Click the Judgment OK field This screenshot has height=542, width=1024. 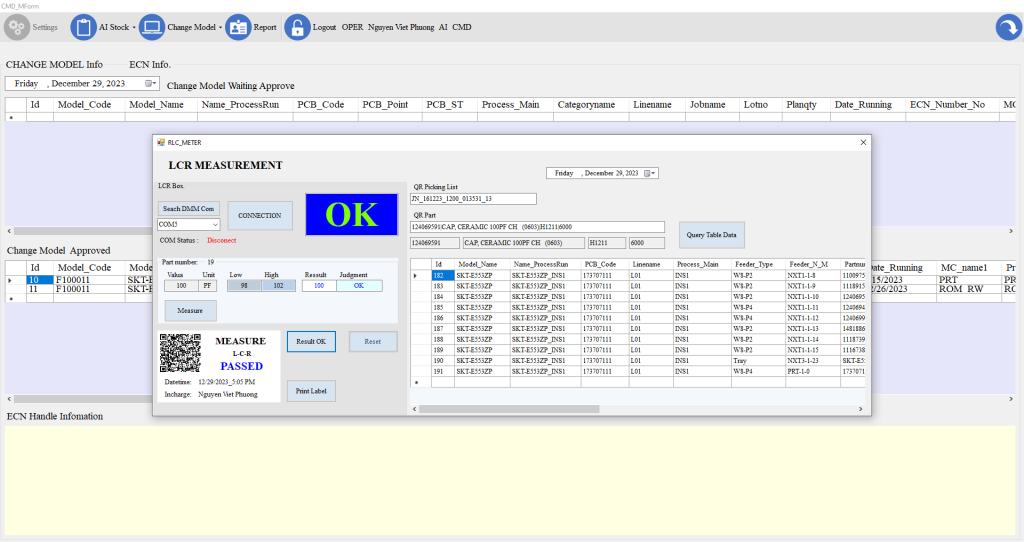[x=359, y=285]
